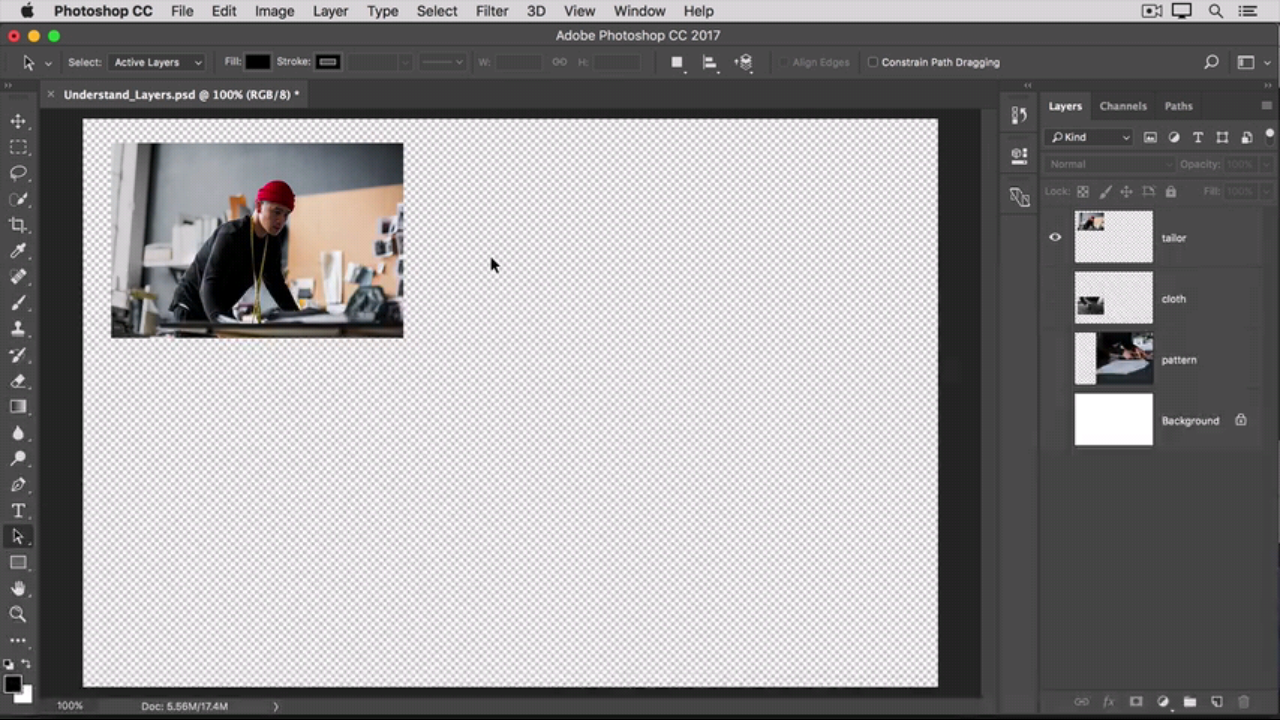The height and width of the screenshot is (720, 1280).
Task: Select the pattern layer thumbnail
Action: click(x=1113, y=360)
